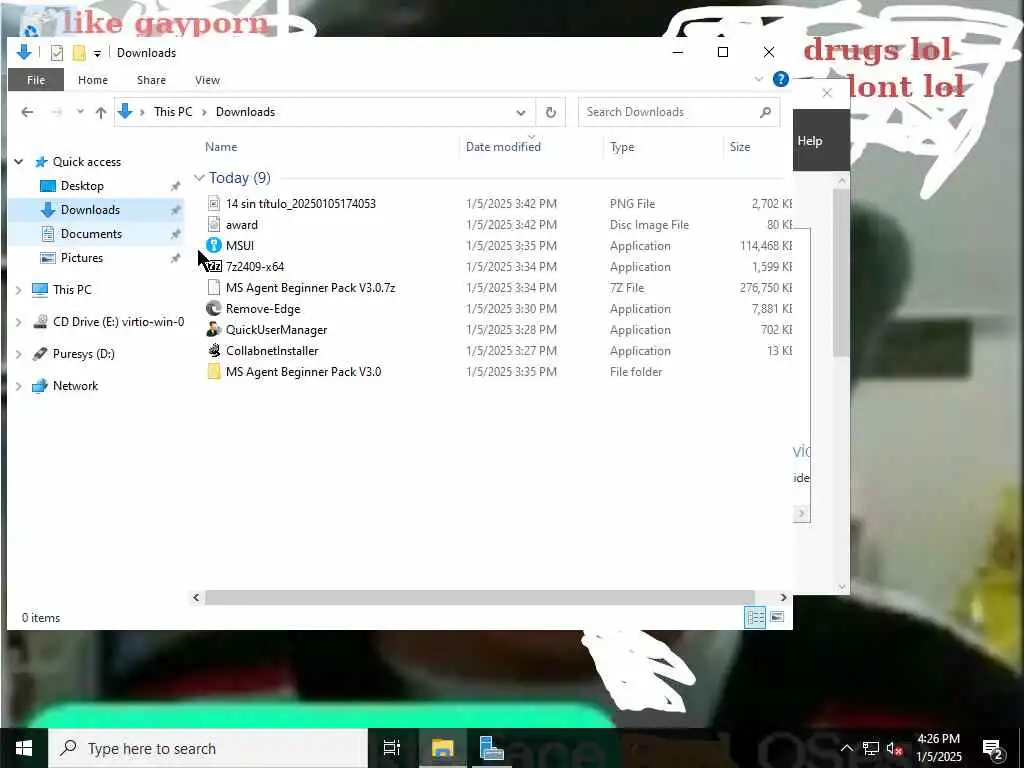Sort by the Type column header
This screenshot has width=1024, height=768.
pos(622,147)
